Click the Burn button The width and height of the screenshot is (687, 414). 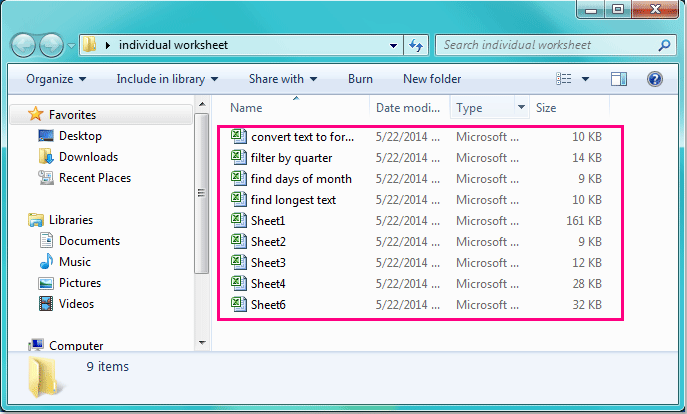pos(360,79)
